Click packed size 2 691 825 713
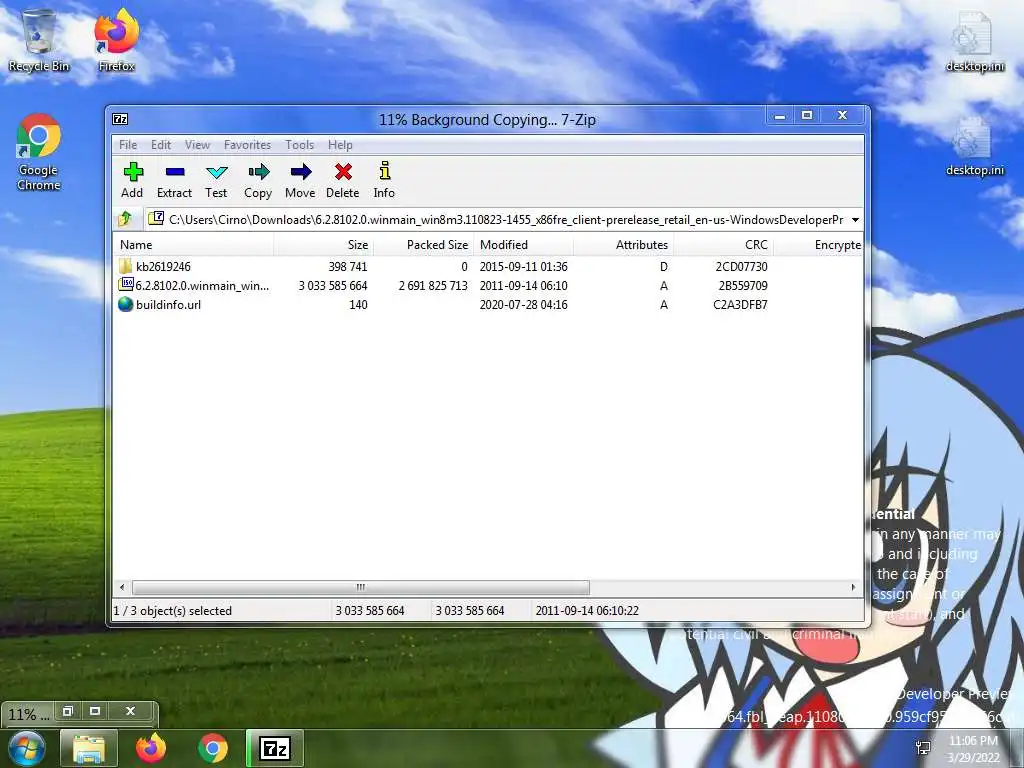1024x768 pixels. [x=433, y=285]
